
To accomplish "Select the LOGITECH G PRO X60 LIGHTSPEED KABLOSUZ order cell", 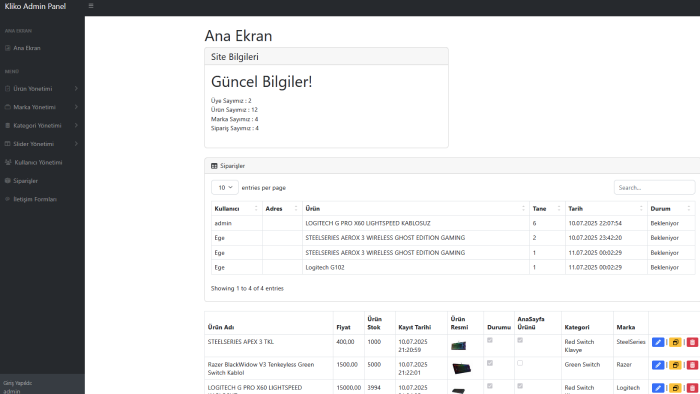I will [x=416, y=223].
